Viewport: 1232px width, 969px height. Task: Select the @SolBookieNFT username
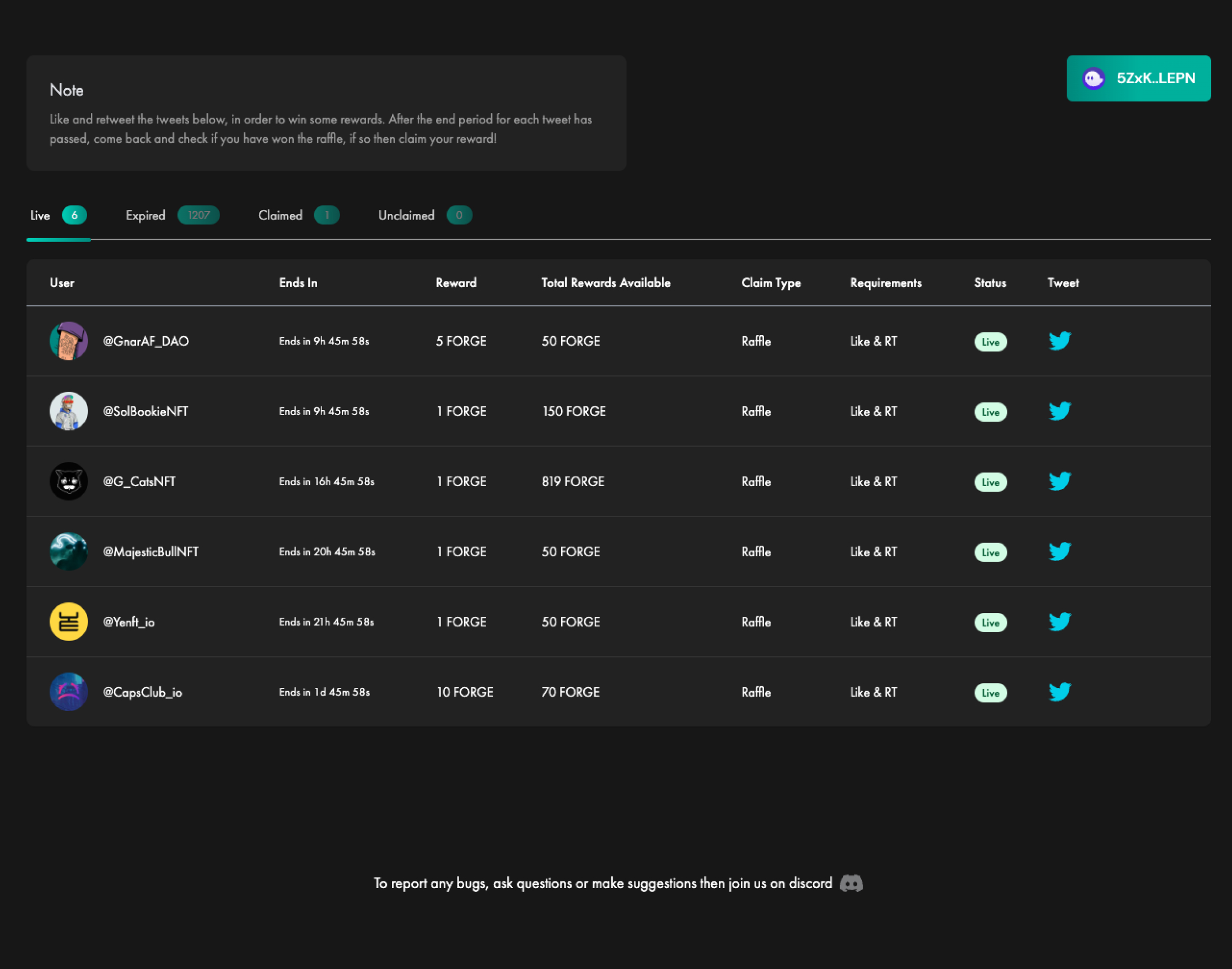point(146,411)
